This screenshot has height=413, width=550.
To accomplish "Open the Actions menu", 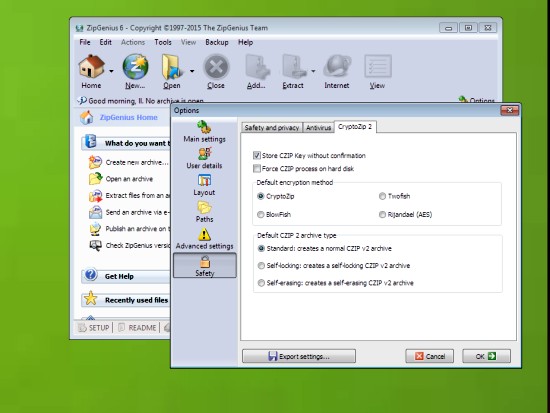I will click(133, 42).
